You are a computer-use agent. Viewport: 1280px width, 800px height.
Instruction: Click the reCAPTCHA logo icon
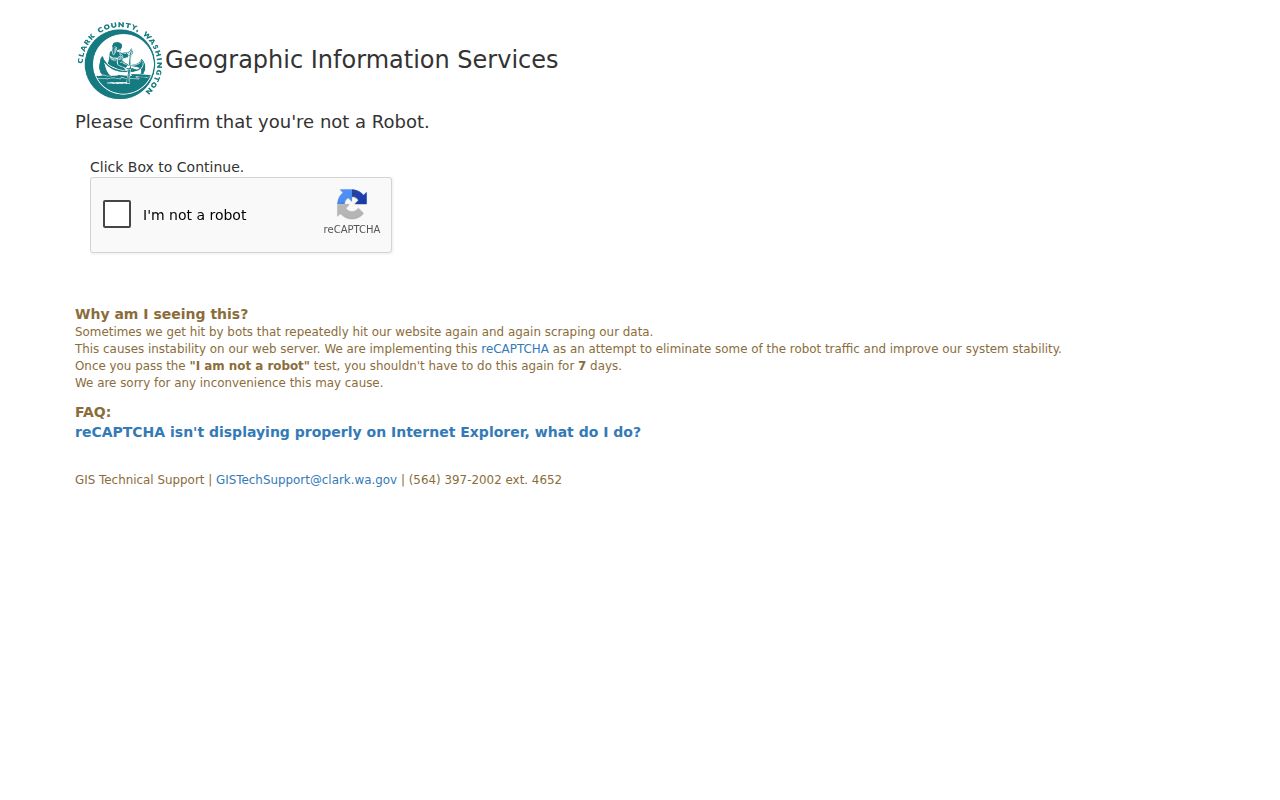pos(352,204)
